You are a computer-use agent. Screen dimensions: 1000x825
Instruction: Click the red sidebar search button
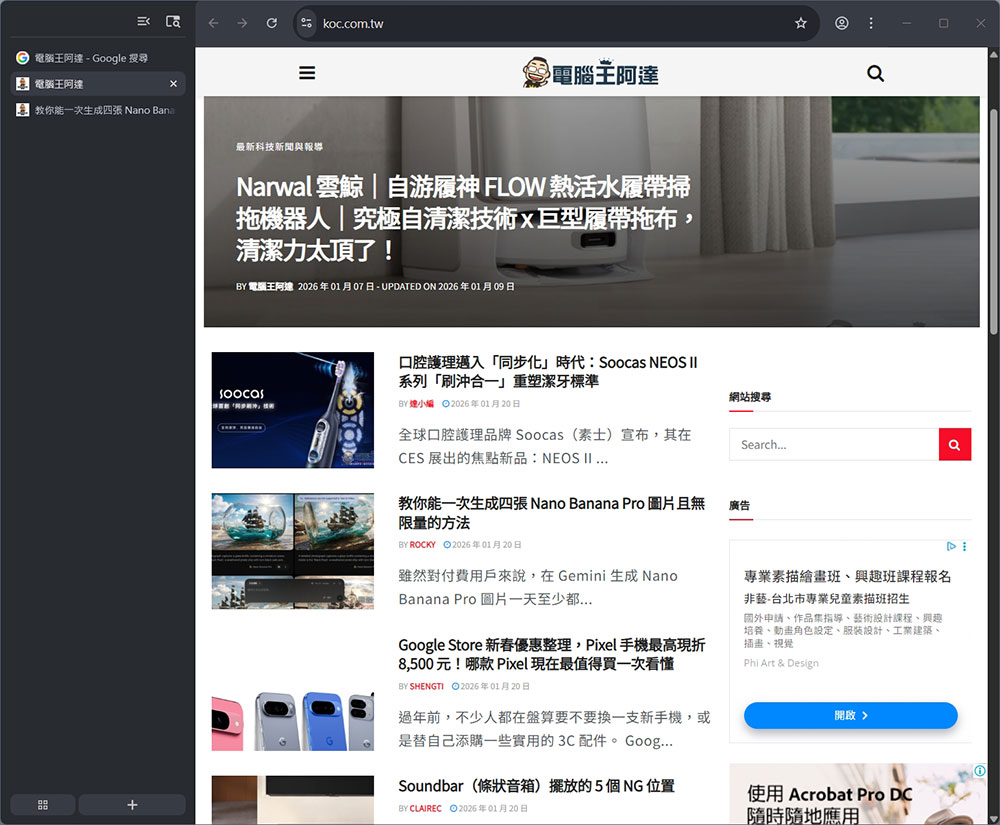[x=955, y=444]
